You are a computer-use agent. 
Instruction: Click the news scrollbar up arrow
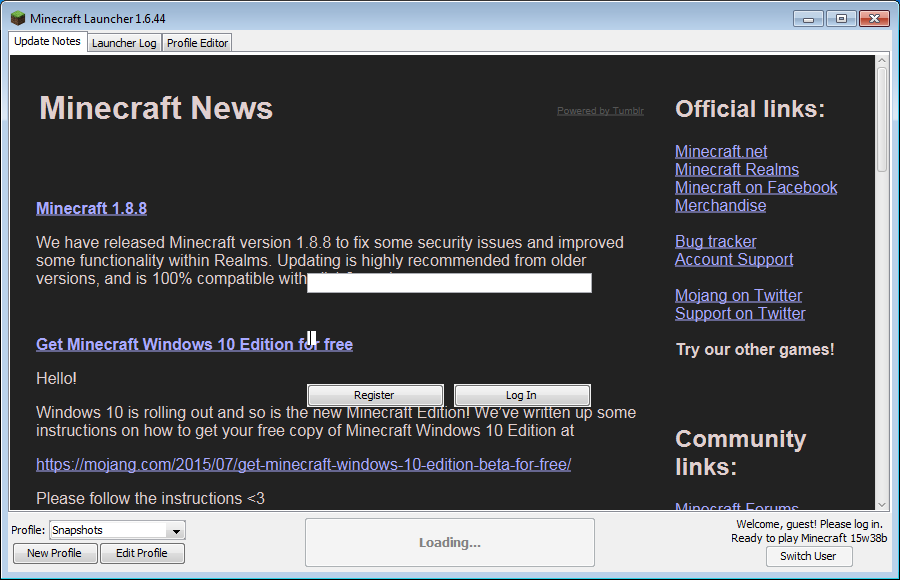(x=882, y=60)
